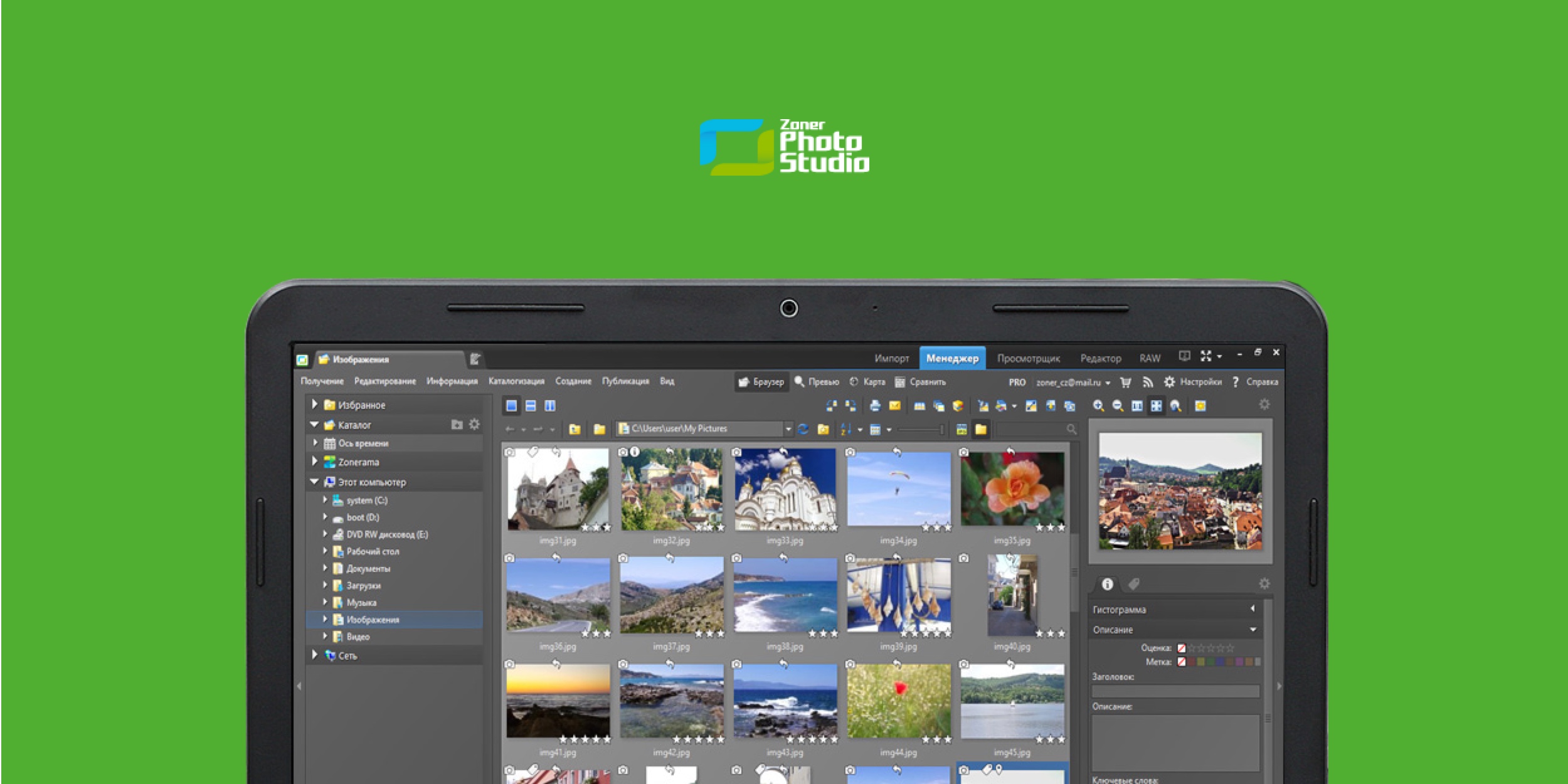Collapse the Описание section
The height and width of the screenshot is (784, 1568).
click(1253, 629)
